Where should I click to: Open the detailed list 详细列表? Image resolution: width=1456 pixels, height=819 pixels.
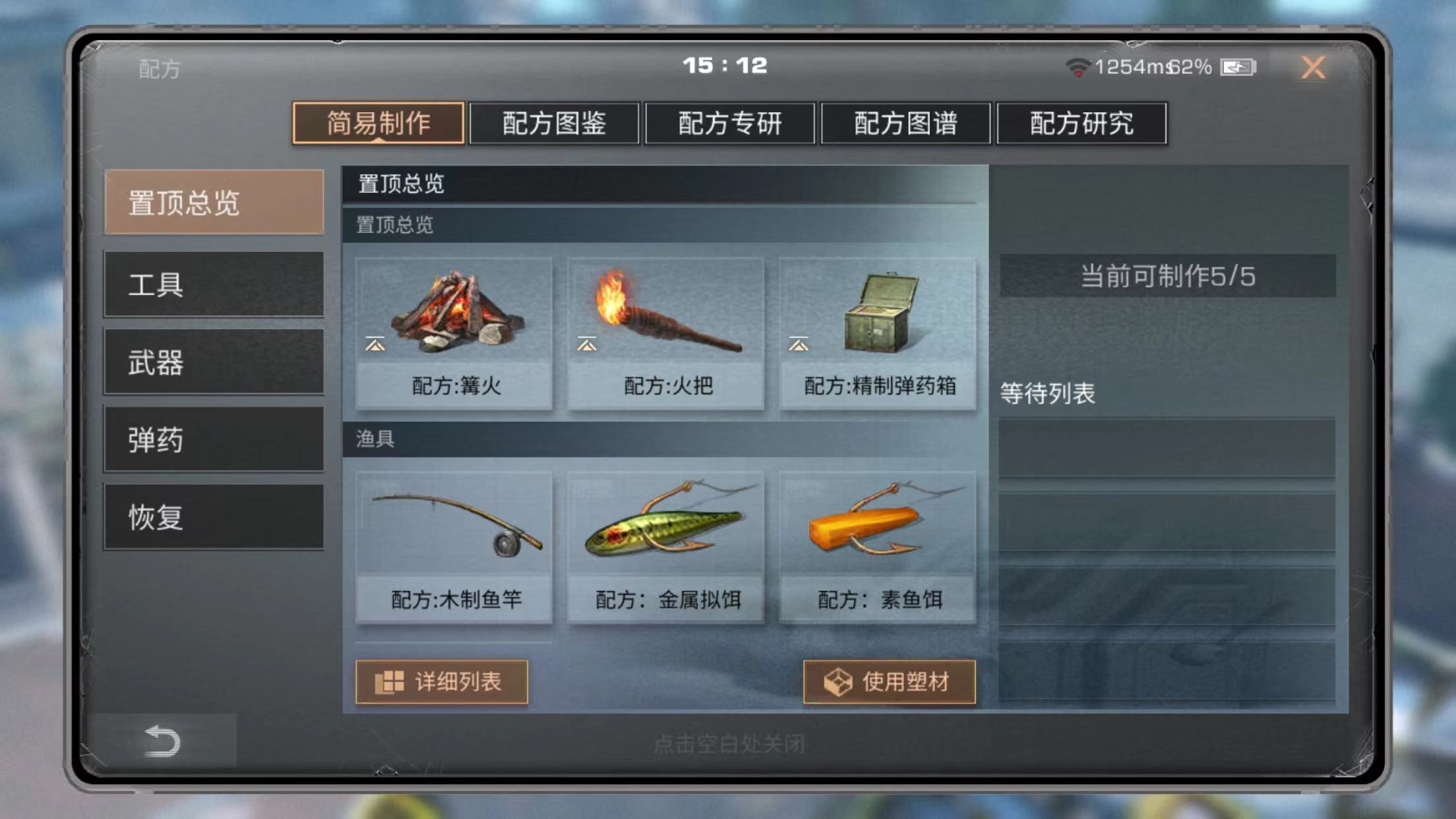click(x=442, y=682)
